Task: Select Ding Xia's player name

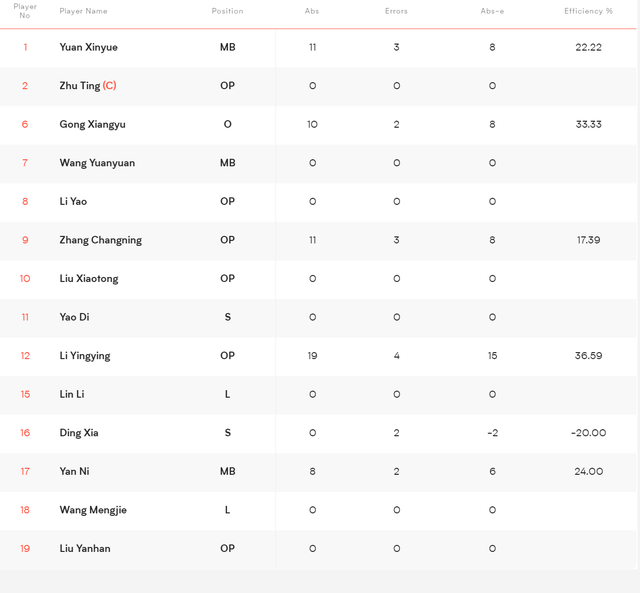Action: [79, 433]
